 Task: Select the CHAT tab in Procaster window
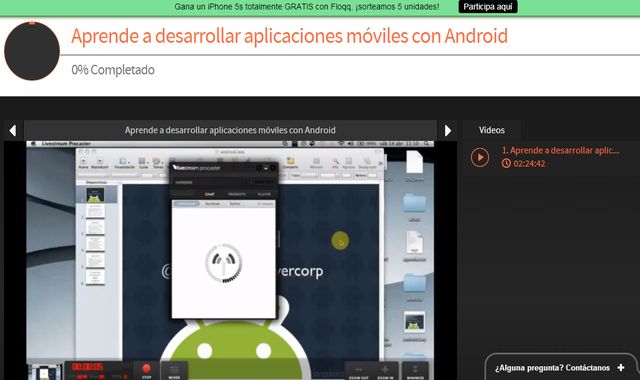210,194
